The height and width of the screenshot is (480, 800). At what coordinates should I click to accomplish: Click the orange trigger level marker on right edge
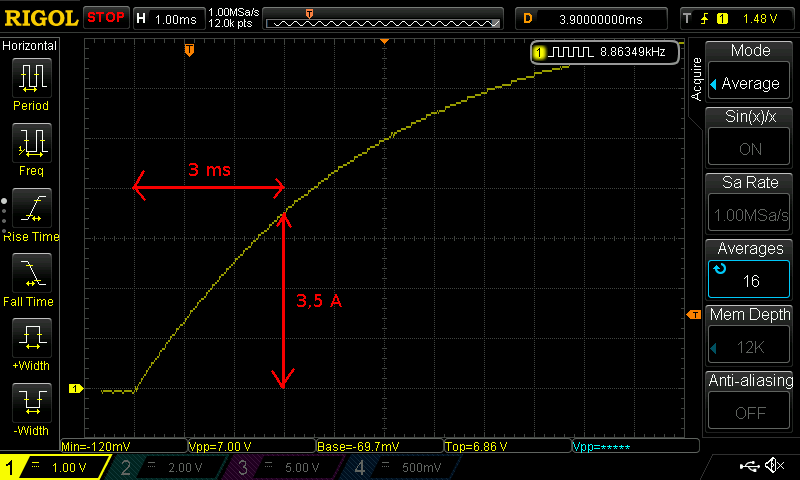[693, 315]
